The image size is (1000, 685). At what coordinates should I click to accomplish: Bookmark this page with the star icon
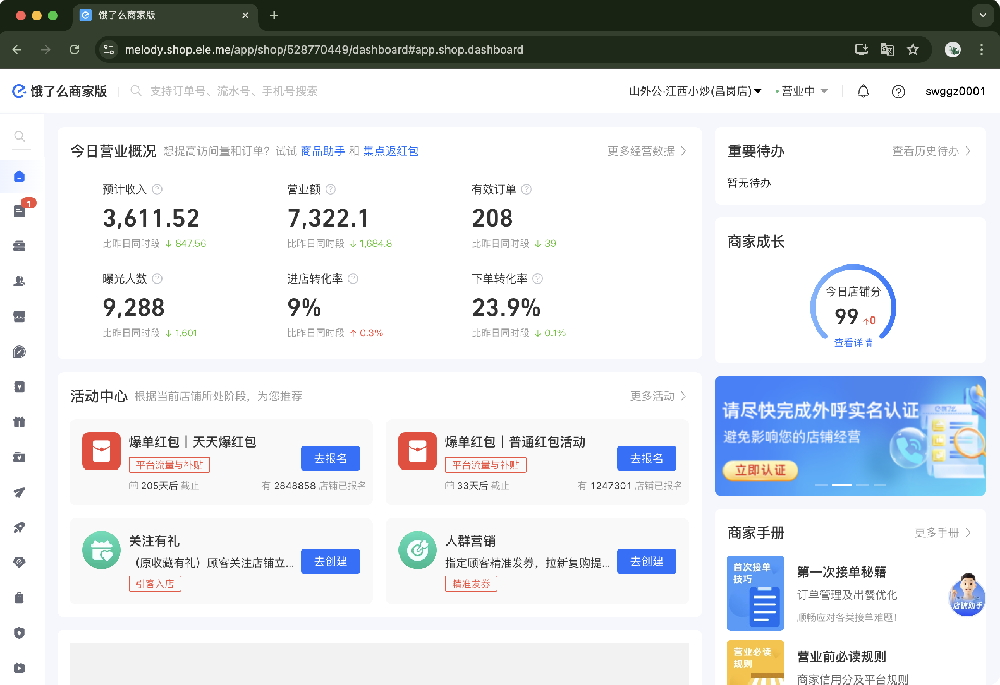[913, 49]
